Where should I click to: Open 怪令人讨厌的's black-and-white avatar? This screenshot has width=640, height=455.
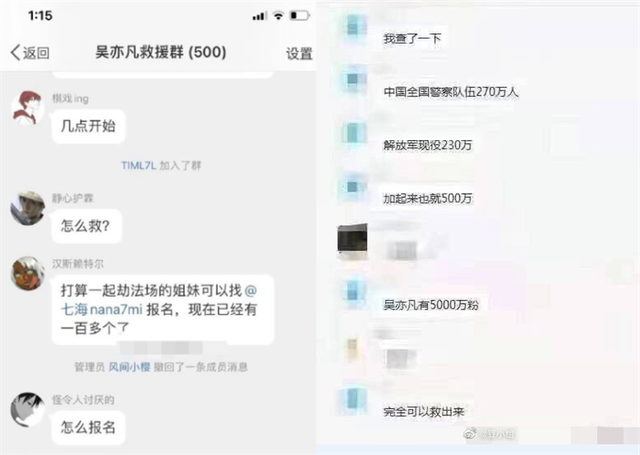(27, 409)
